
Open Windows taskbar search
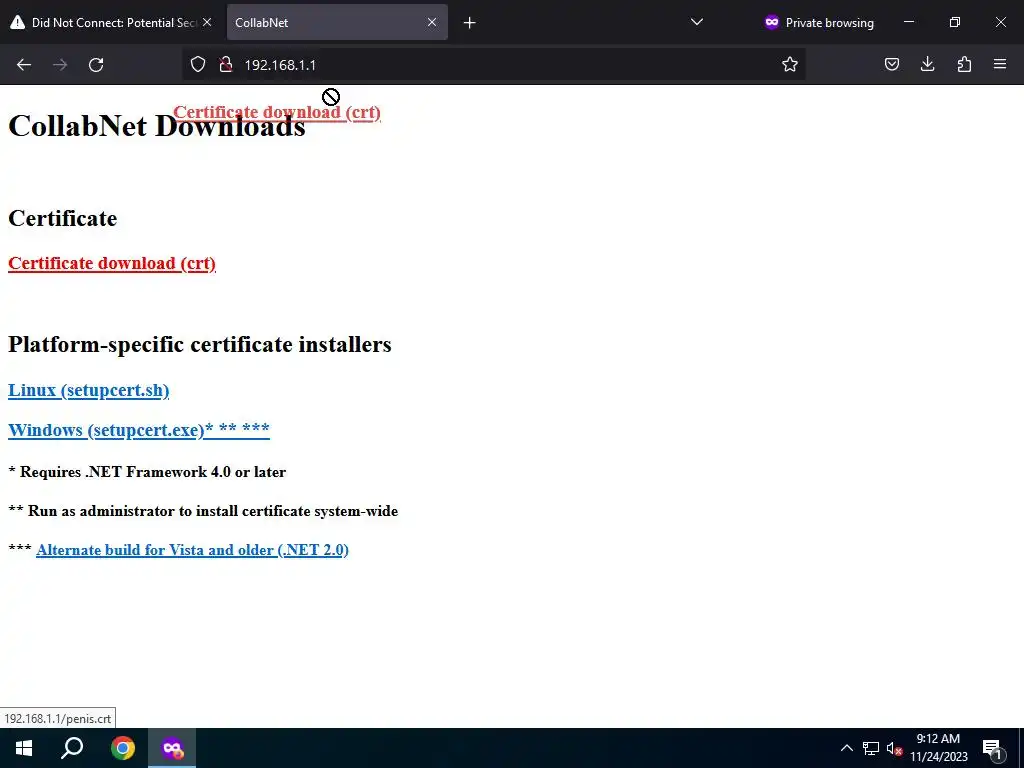[72, 748]
